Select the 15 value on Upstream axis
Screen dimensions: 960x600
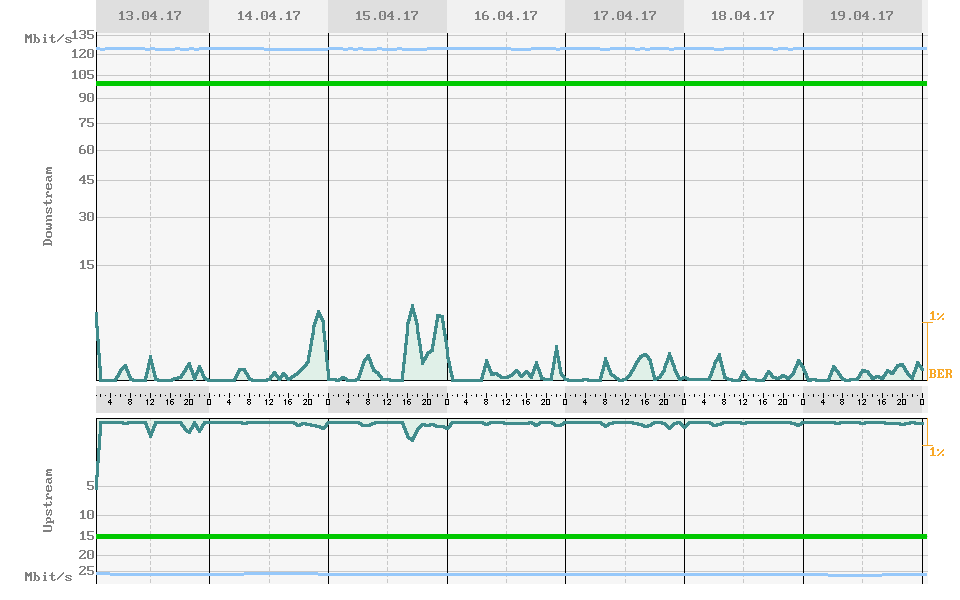coord(87,536)
